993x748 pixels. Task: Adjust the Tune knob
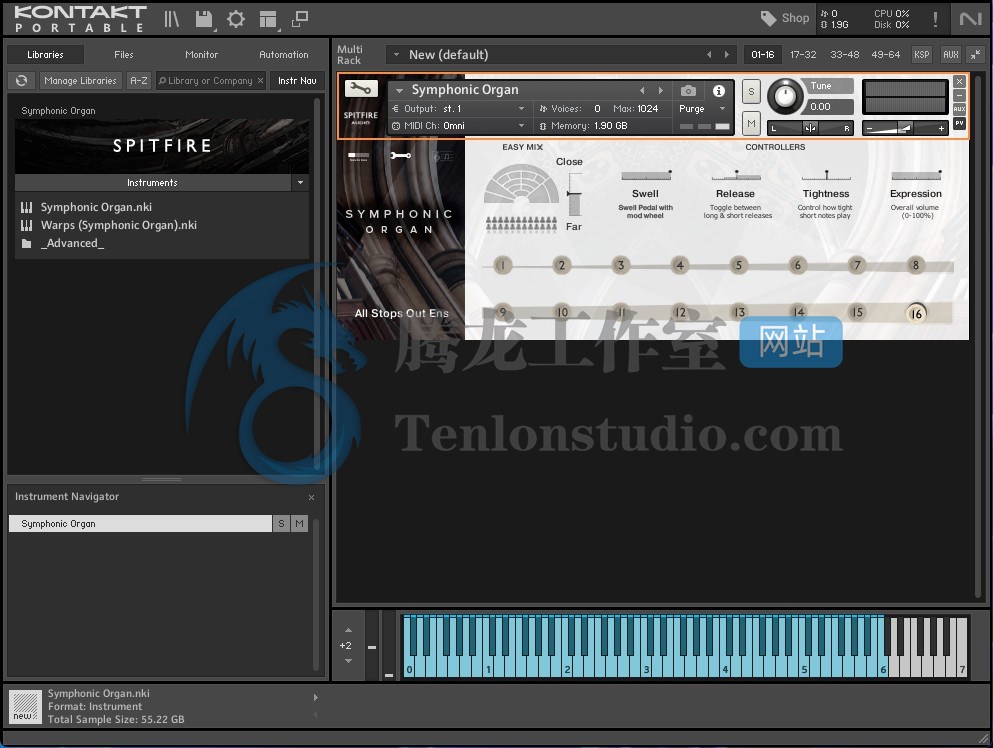[x=785, y=97]
